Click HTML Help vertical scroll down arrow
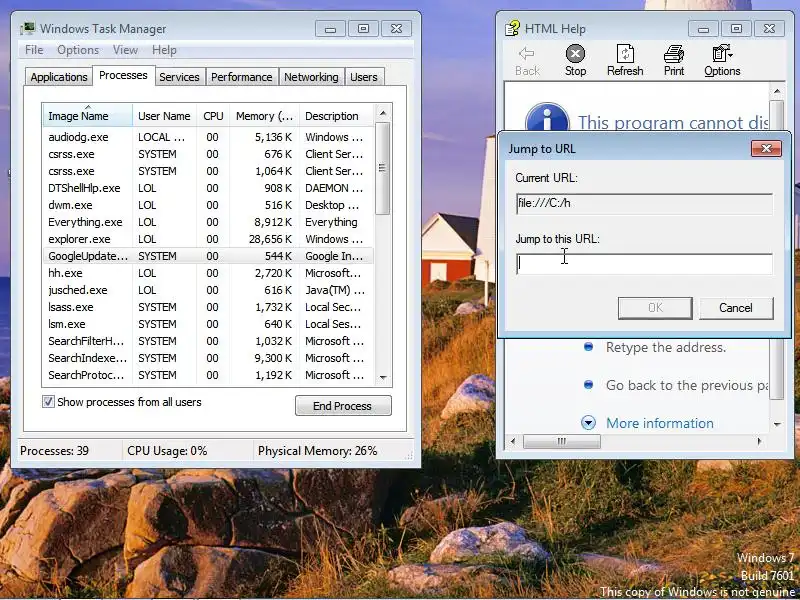The image size is (800, 600). click(777, 424)
